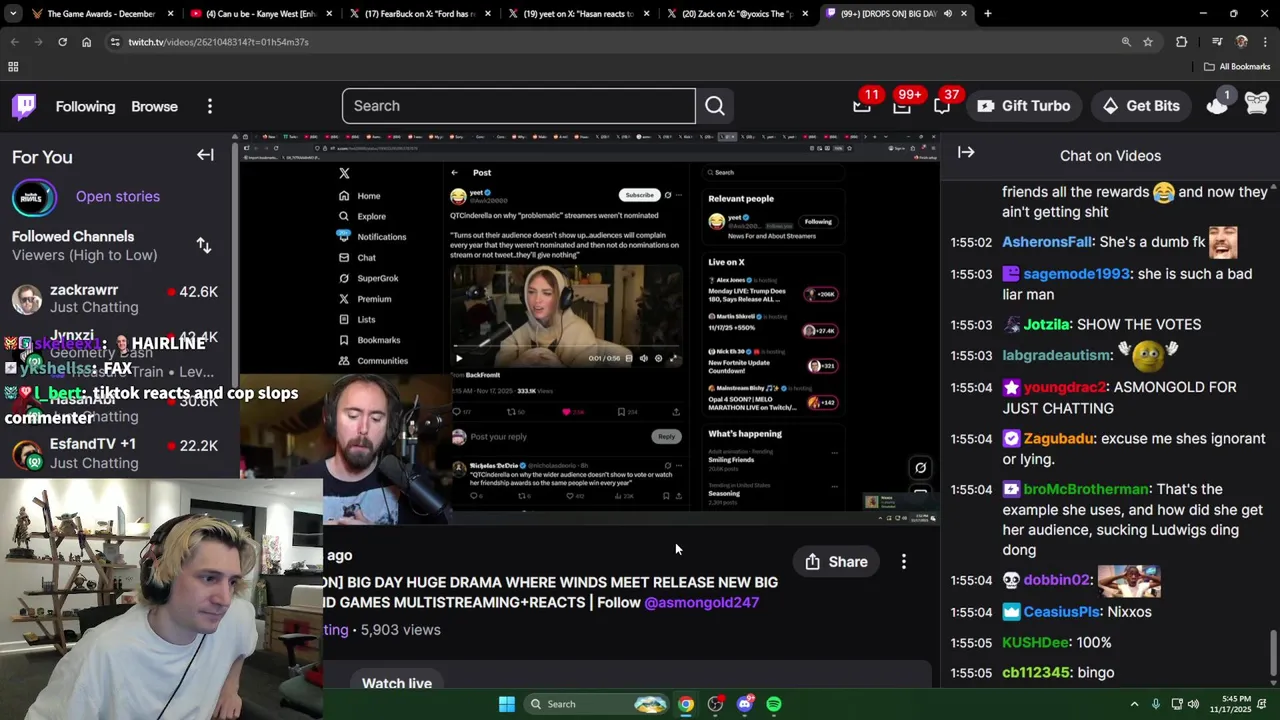Open the @asmongold247 link in the title
Image resolution: width=1280 pixels, height=720 pixels.
[x=701, y=603]
